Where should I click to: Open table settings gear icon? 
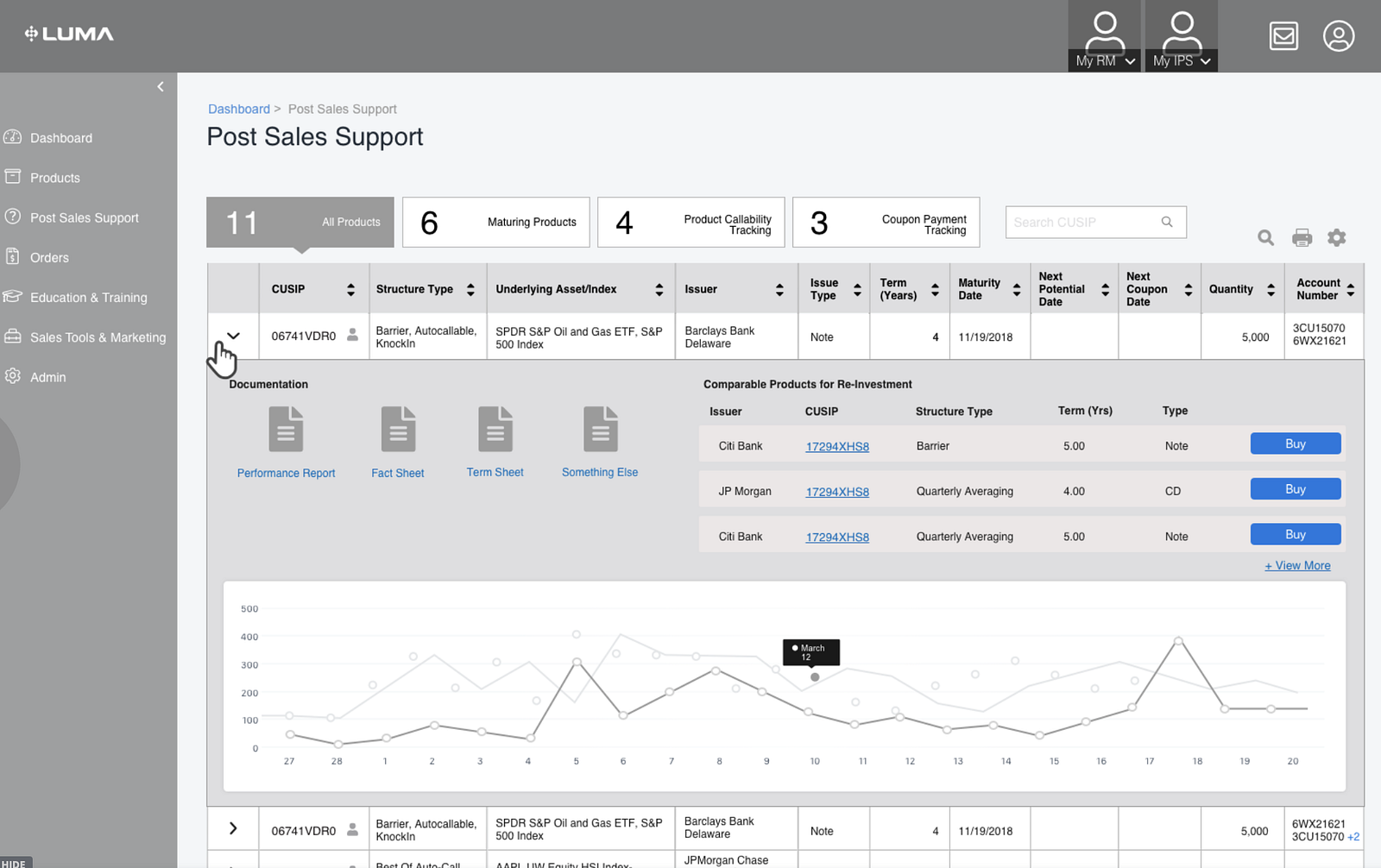(1336, 237)
